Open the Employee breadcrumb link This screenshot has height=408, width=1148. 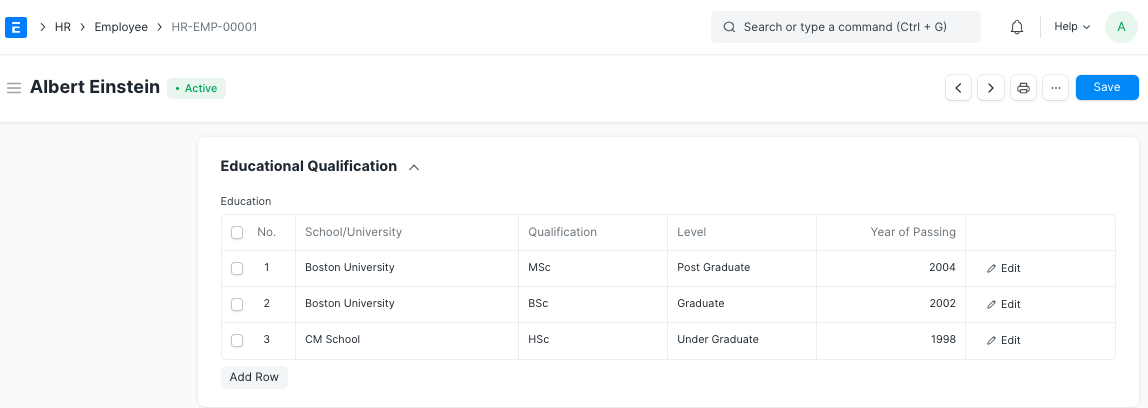point(121,27)
